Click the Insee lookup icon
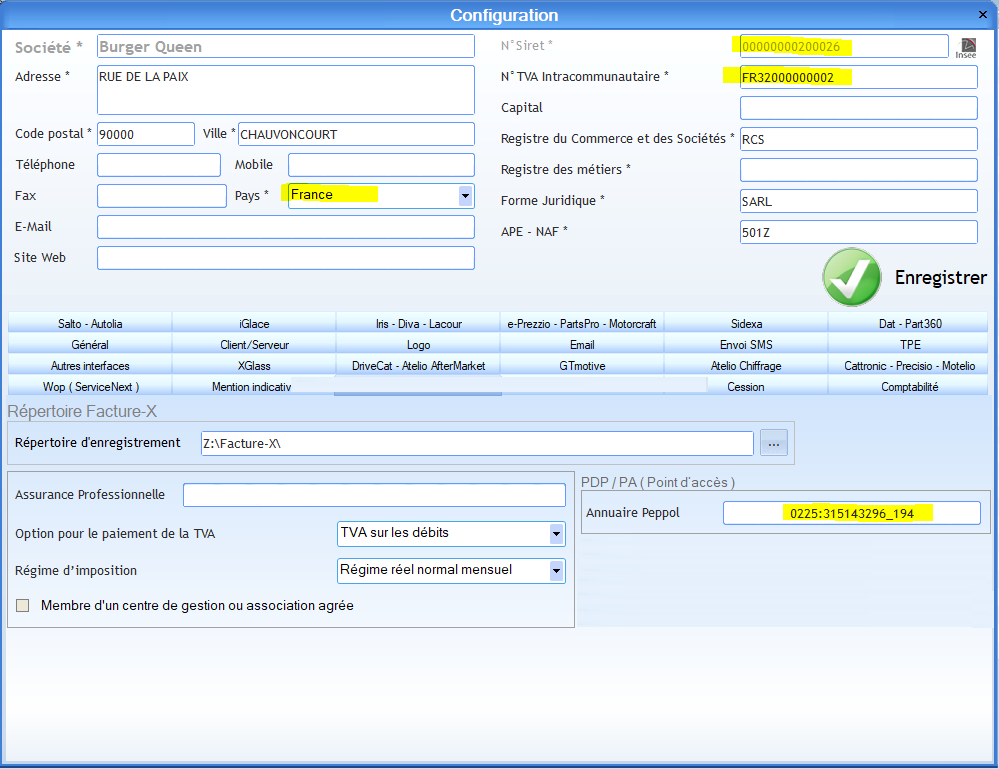Screen dimensions: 999x769 967,48
